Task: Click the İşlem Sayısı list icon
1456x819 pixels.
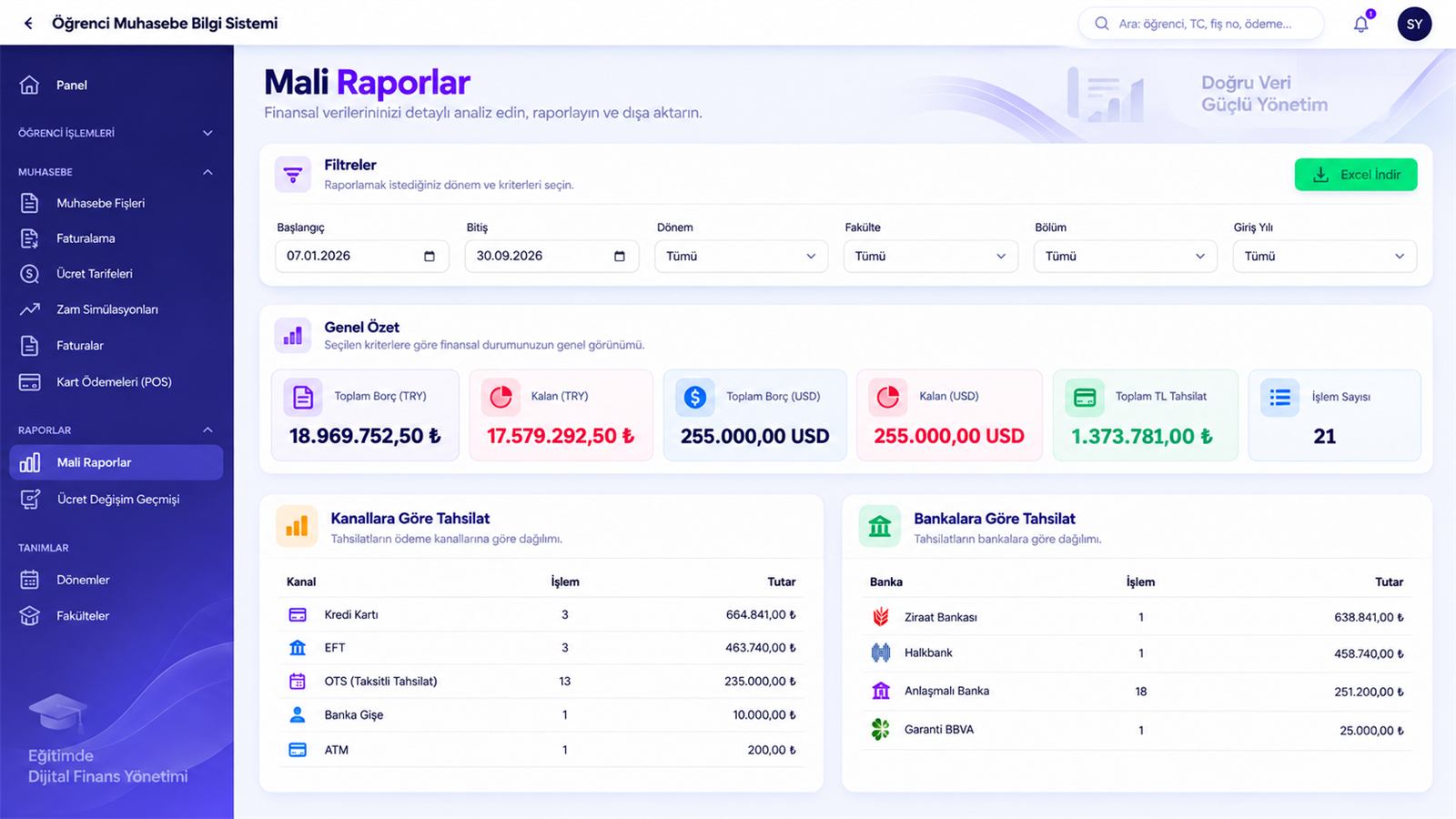Action: (x=1280, y=398)
